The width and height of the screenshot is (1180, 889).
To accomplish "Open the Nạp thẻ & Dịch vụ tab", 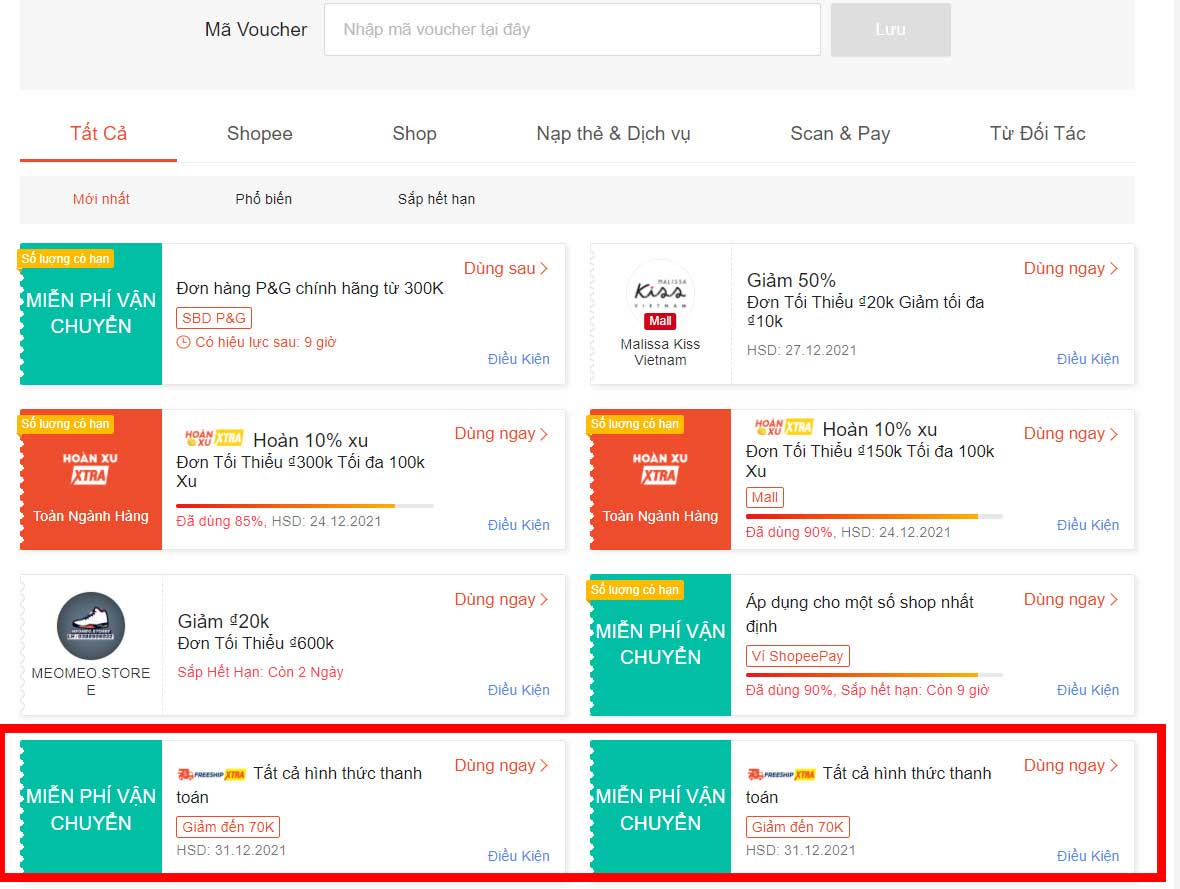I will pyautogui.click(x=613, y=133).
